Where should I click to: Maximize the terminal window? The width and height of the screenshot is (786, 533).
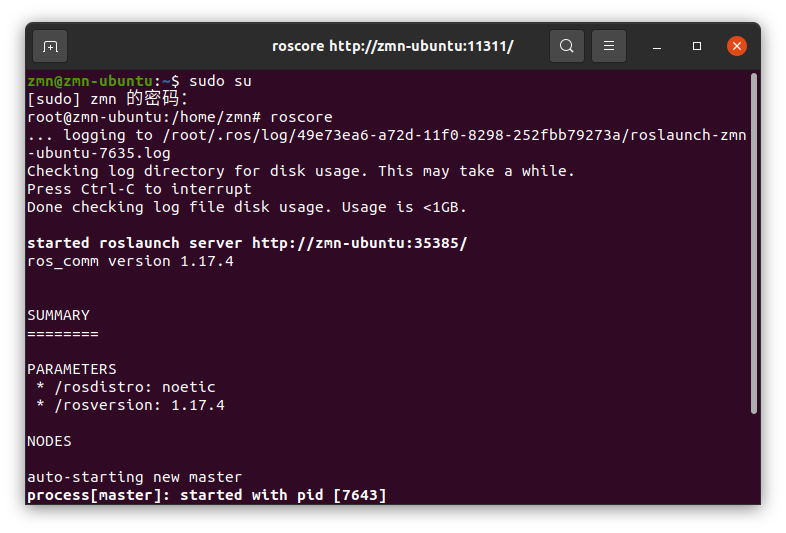pyautogui.click(x=697, y=46)
